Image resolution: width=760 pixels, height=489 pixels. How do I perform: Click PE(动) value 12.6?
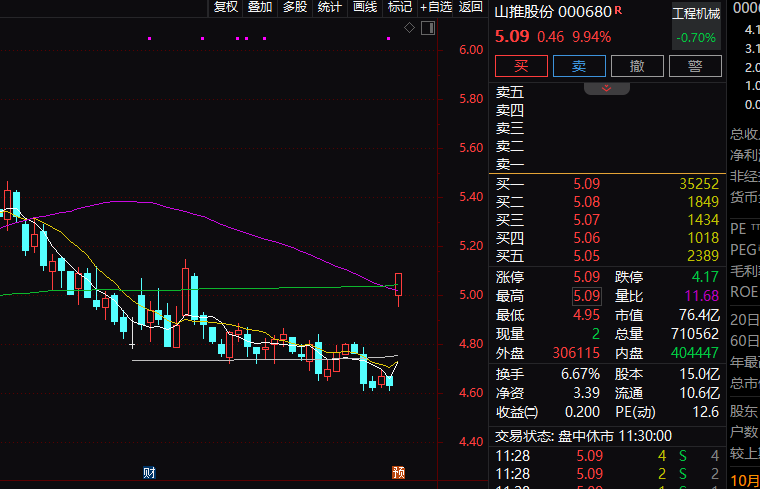pyautogui.click(x=706, y=412)
